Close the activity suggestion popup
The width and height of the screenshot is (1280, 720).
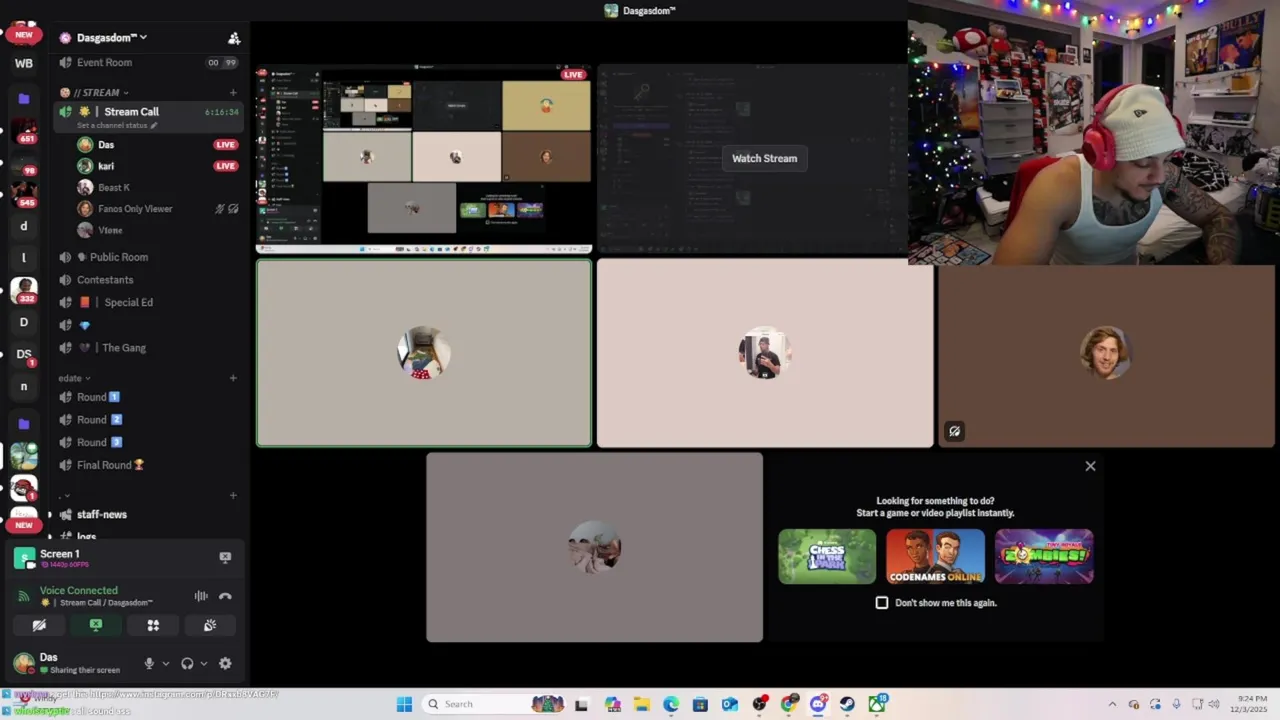[1090, 466]
